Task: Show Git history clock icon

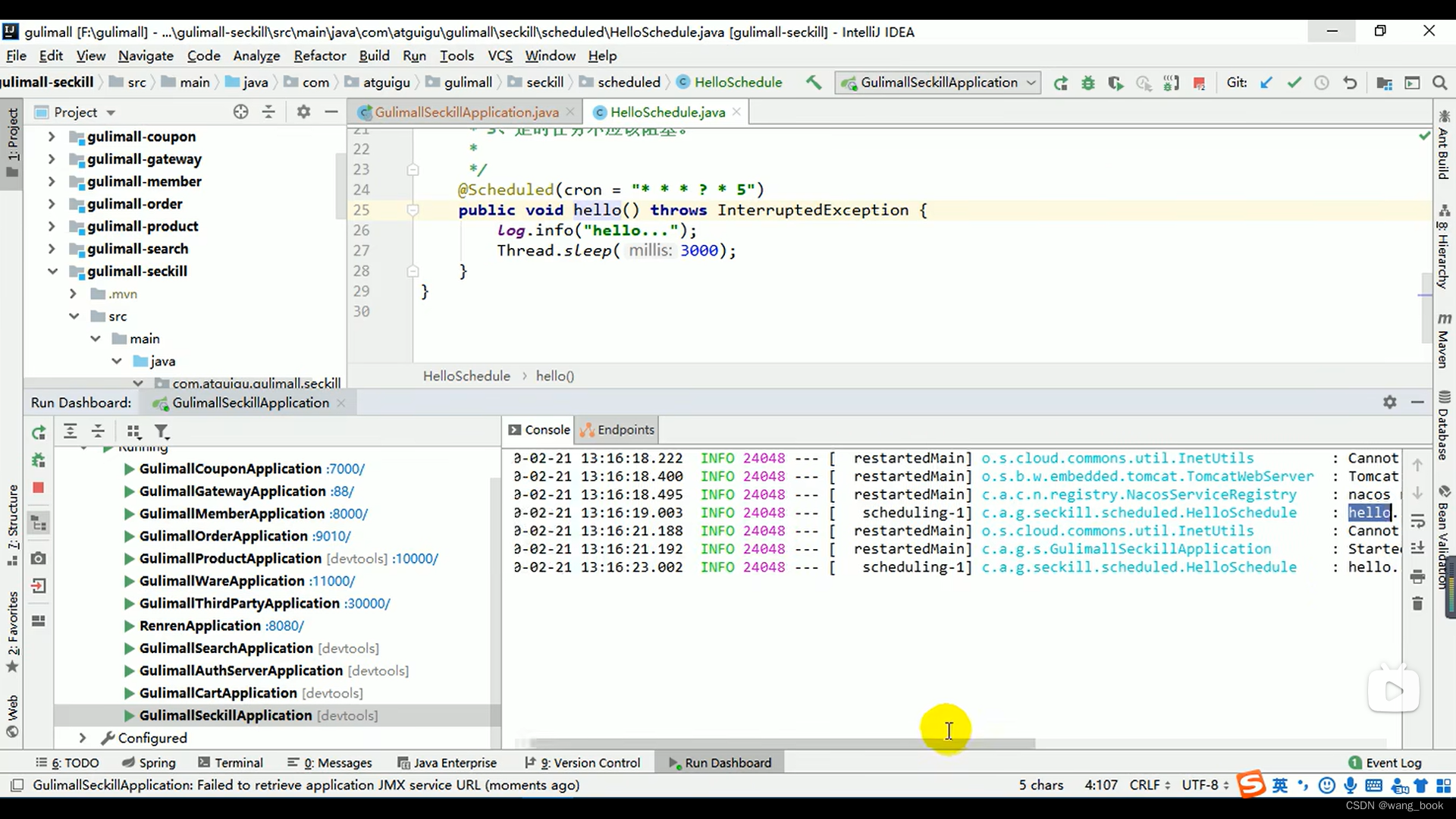Action: 1322,83
